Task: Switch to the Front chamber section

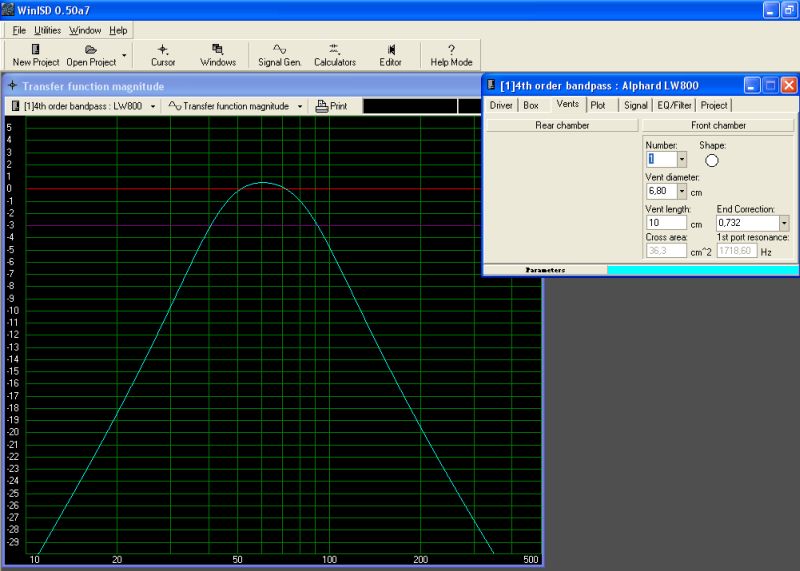Action: (x=718, y=125)
